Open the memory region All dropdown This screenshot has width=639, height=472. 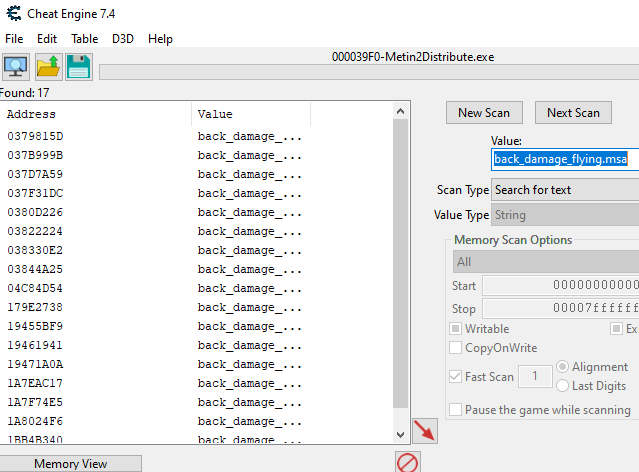546,262
